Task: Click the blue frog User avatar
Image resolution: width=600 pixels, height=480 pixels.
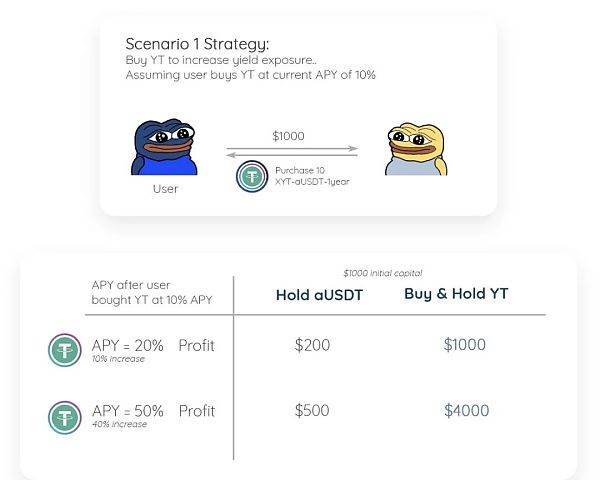Action: [164, 147]
